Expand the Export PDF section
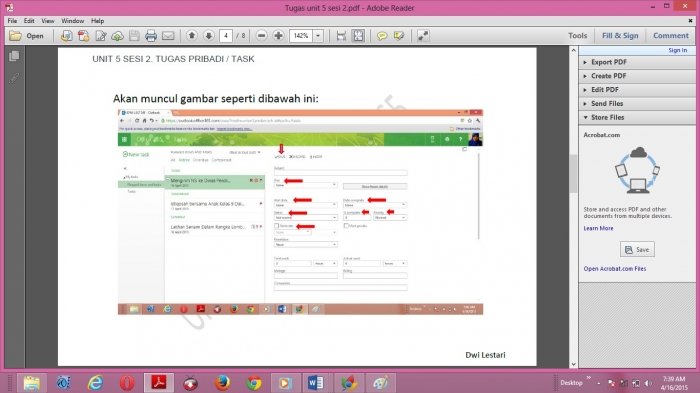Viewport: 700px width, 393px height. click(x=637, y=62)
